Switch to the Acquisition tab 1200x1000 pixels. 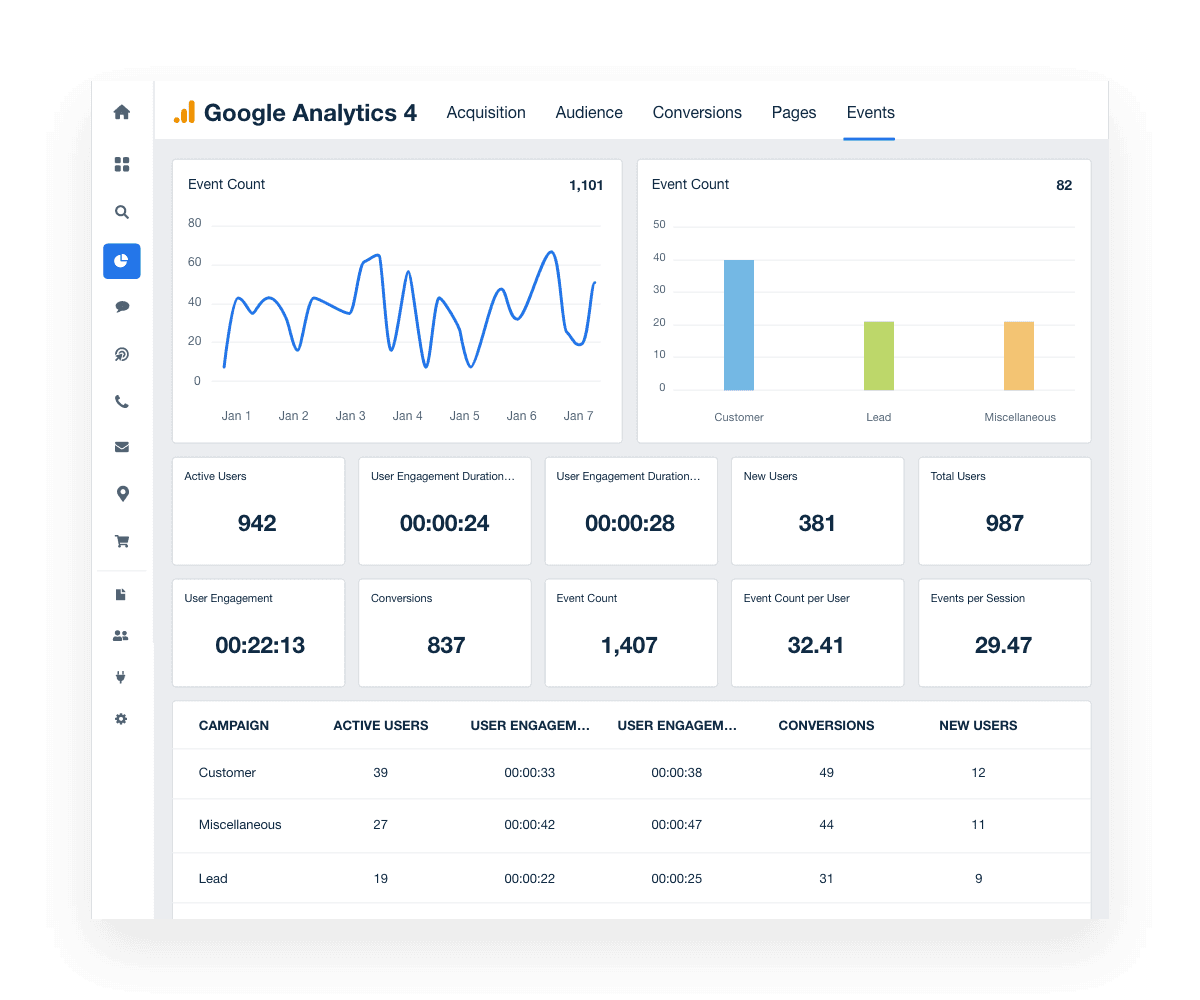[x=486, y=113]
